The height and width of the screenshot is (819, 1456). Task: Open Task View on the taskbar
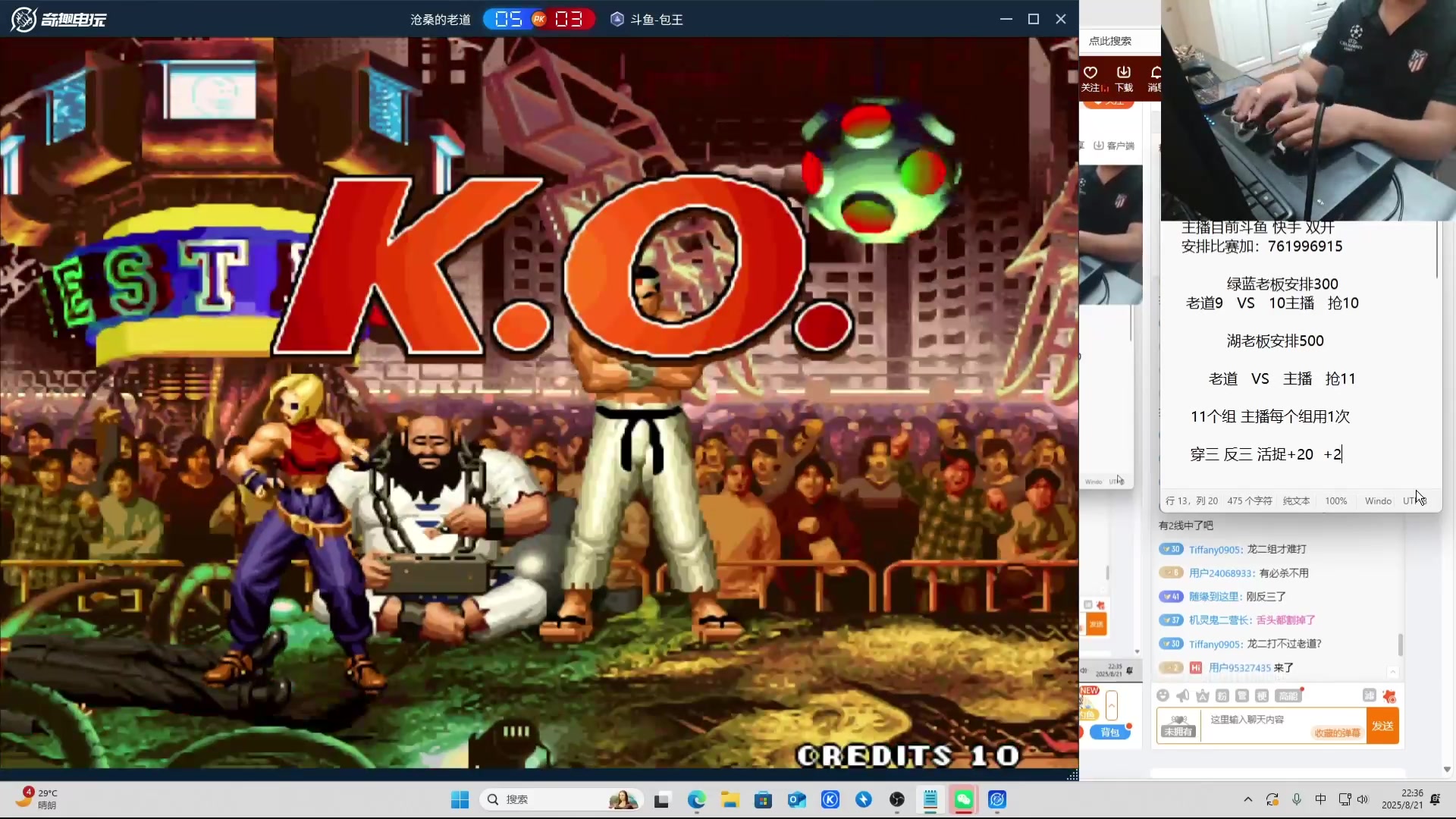[x=662, y=799]
